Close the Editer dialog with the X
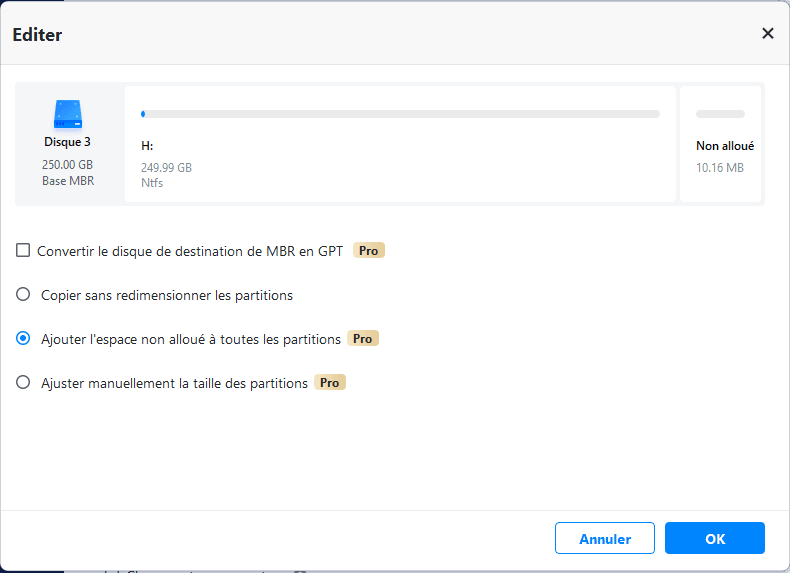The width and height of the screenshot is (790, 573). point(768,33)
